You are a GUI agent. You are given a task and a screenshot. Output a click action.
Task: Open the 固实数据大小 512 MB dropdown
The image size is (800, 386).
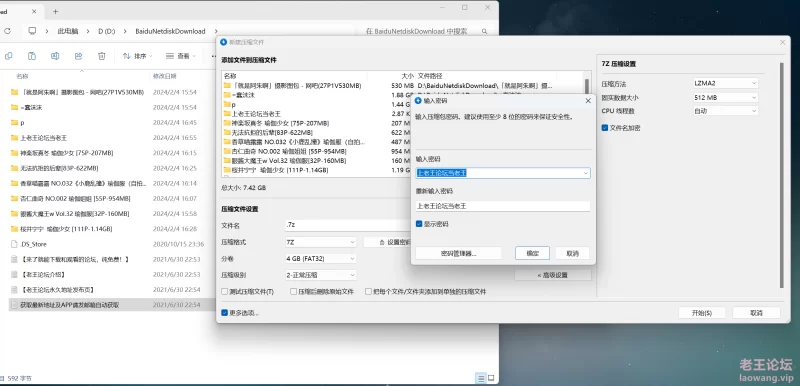coord(725,97)
